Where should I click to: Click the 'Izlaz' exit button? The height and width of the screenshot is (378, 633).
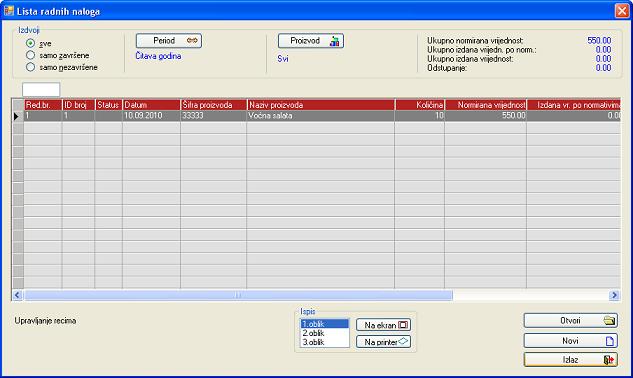(x=571, y=359)
